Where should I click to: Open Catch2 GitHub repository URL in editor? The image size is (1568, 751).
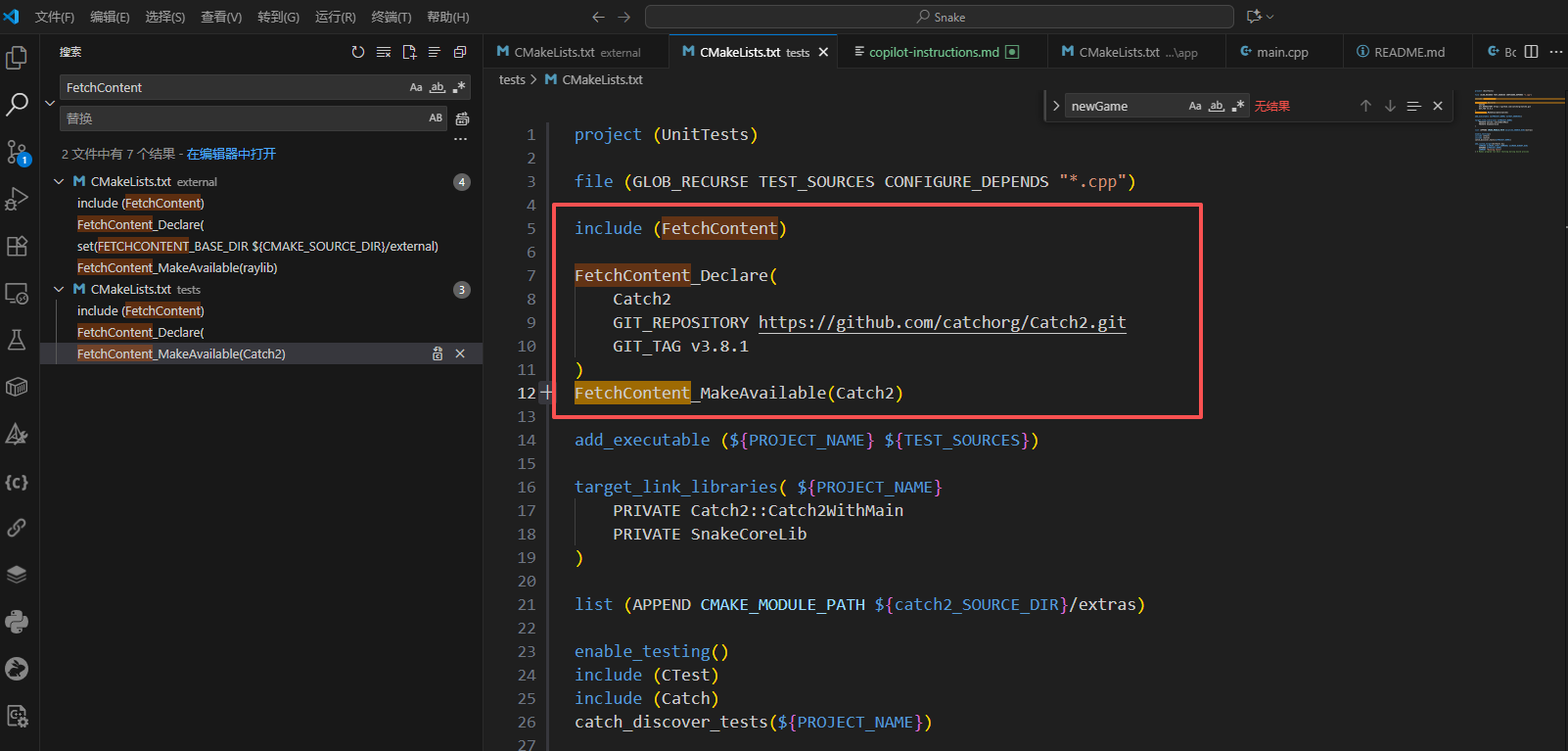pos(942,322)
